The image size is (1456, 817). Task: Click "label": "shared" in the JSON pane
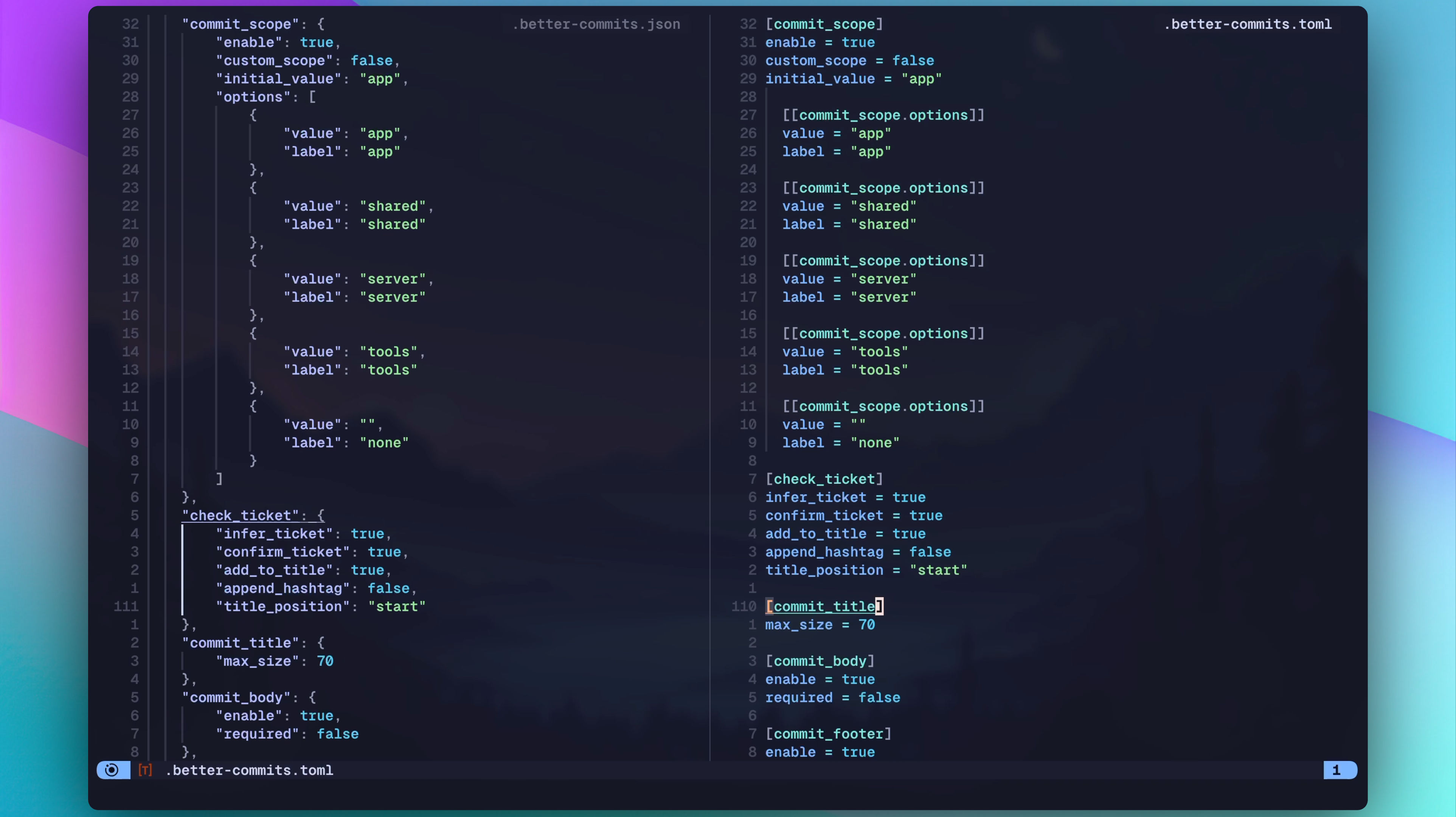[354, 224]
